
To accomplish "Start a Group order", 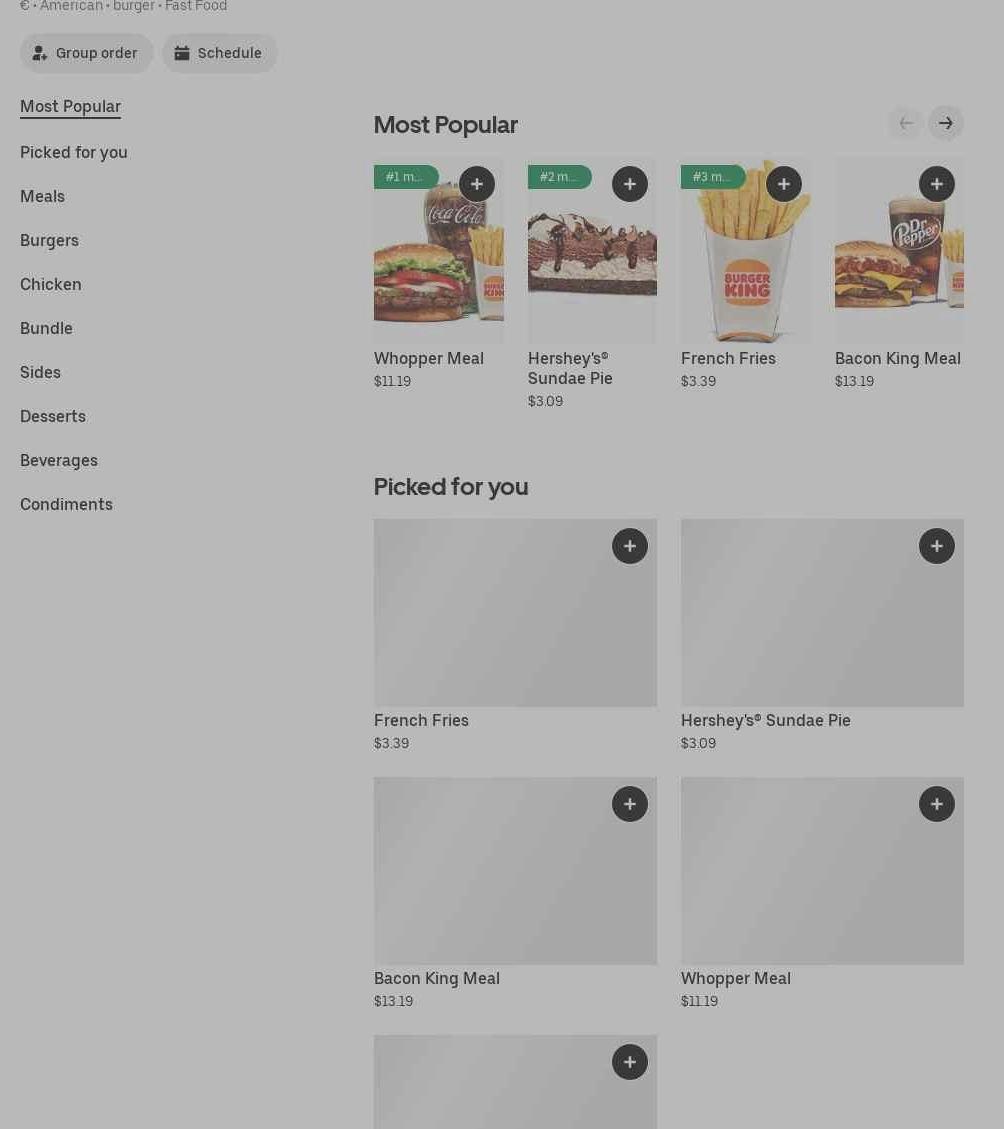I will click(86, 53).
